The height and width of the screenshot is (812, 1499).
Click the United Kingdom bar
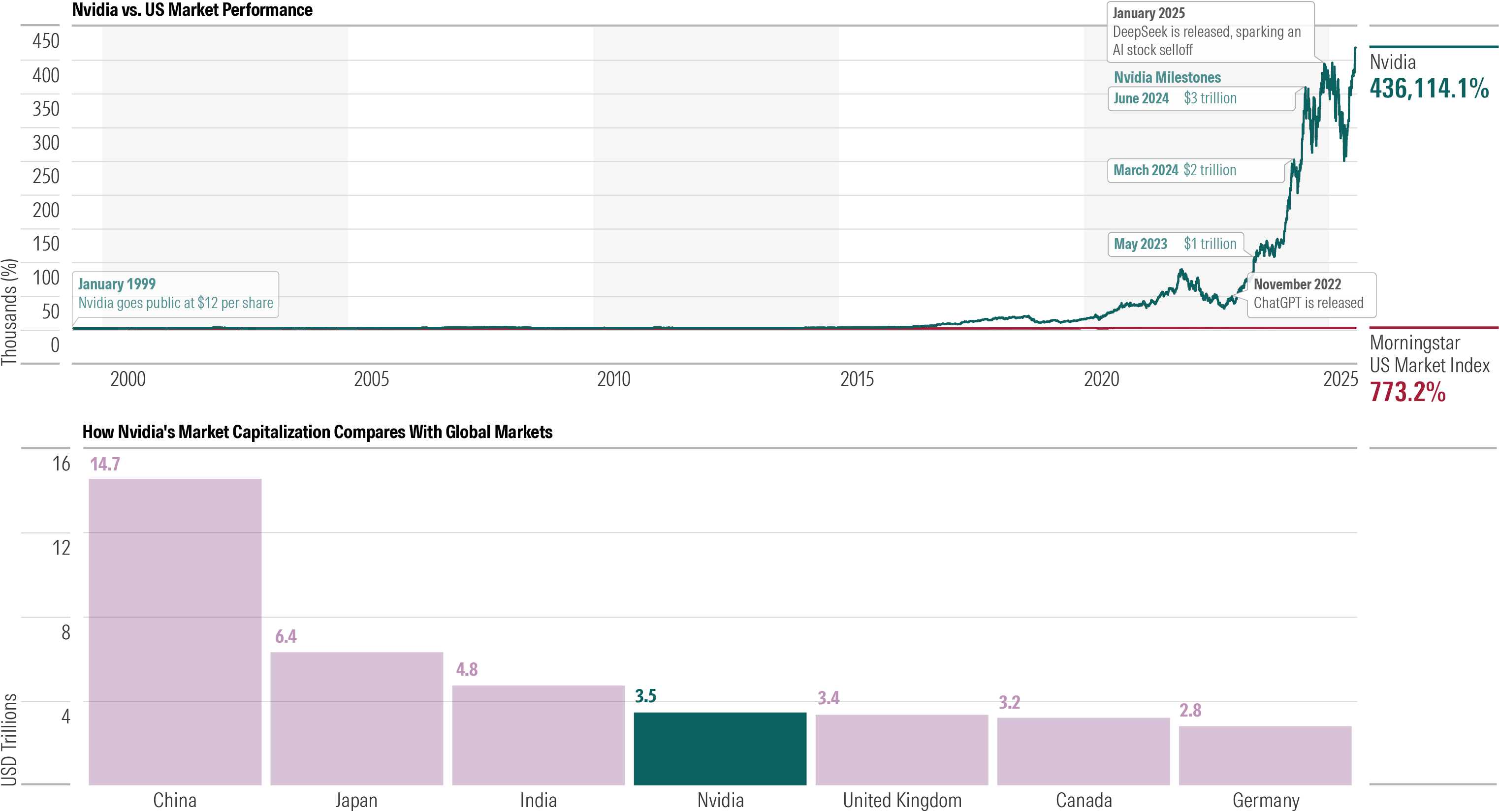902,750
